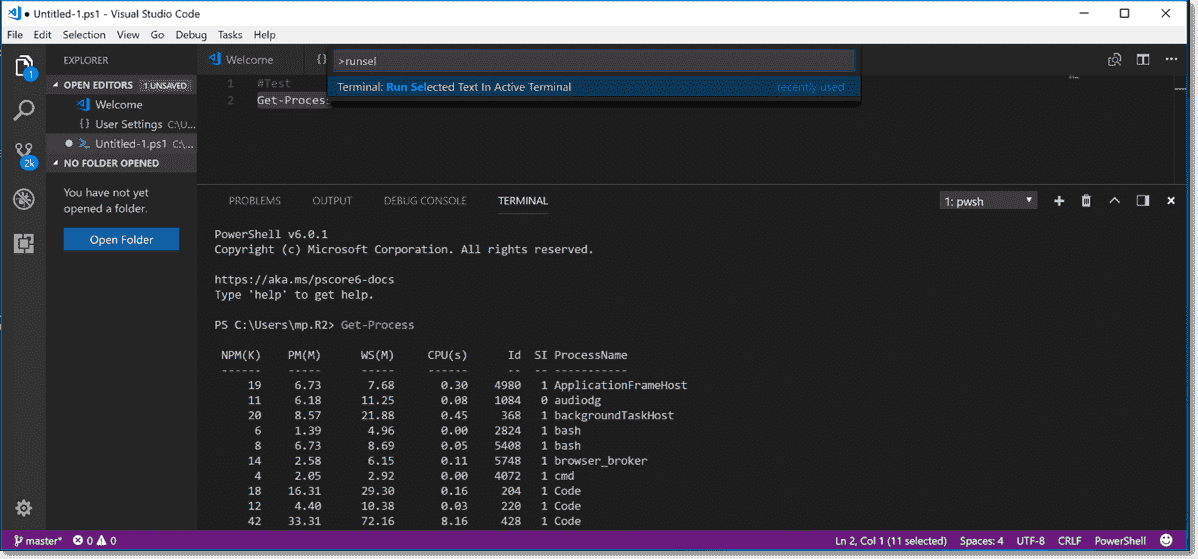Switch to the OUTPUT tab
Viewport: 1198px width, 559px height.
(x=332, y=201)
